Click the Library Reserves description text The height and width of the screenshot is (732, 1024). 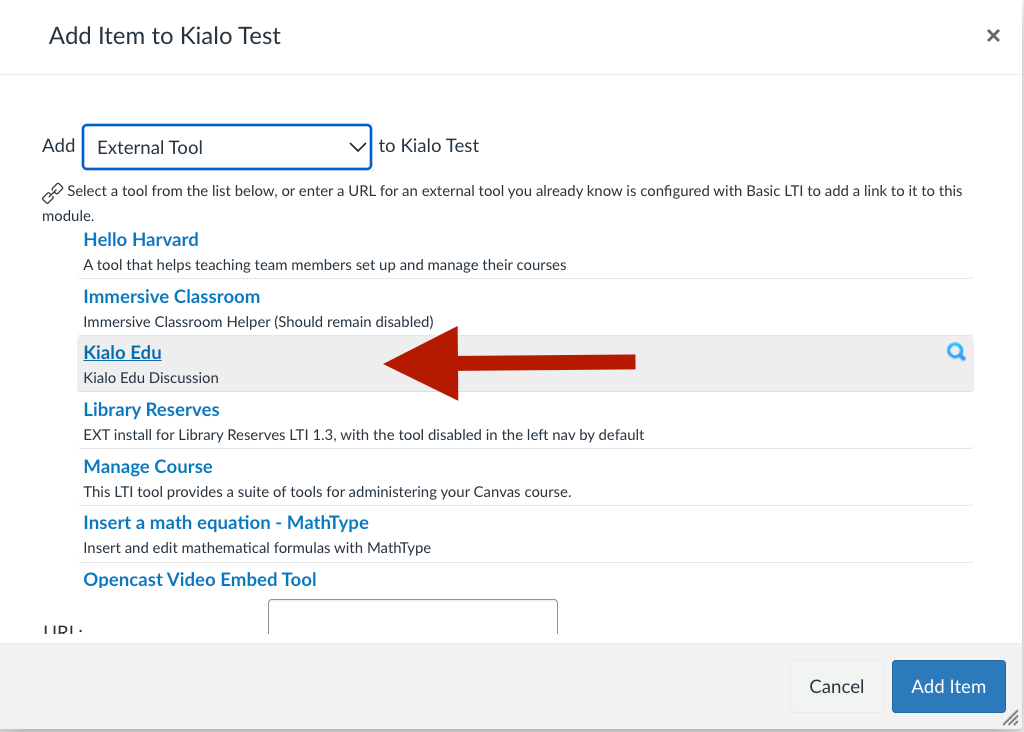[x=363, y=435]
